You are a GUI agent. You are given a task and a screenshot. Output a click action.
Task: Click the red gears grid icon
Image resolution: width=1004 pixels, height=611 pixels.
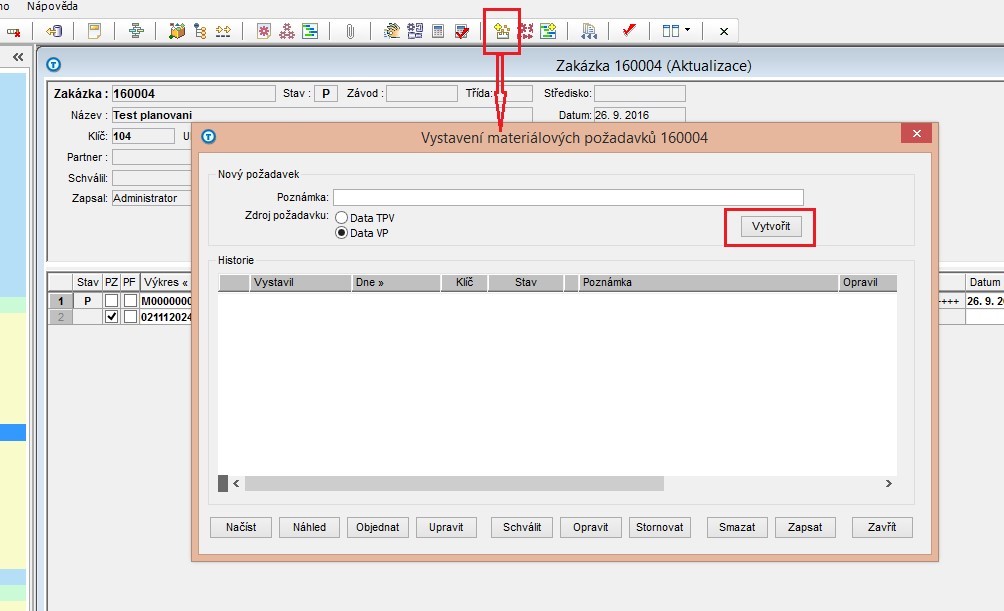point(526,31)
